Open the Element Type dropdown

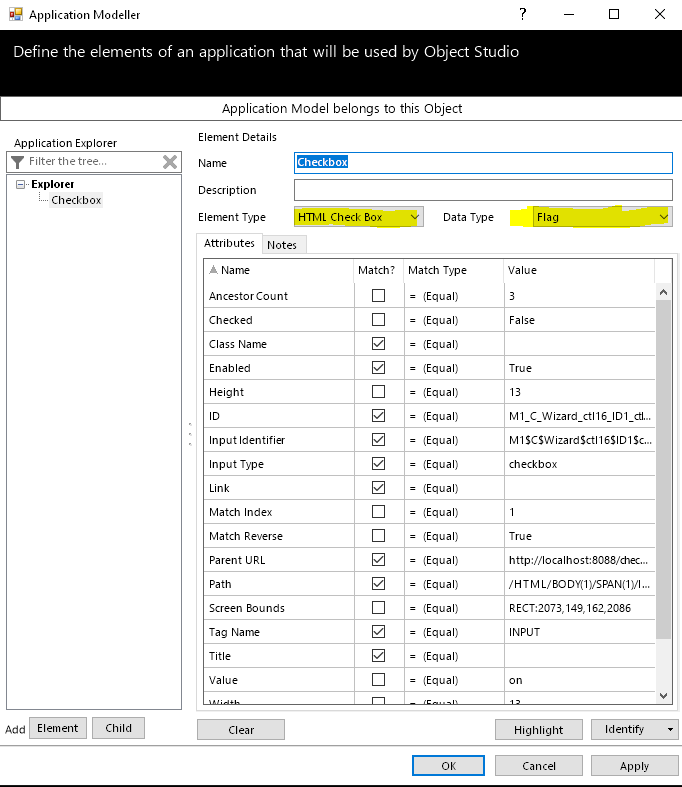click(415, 217)
